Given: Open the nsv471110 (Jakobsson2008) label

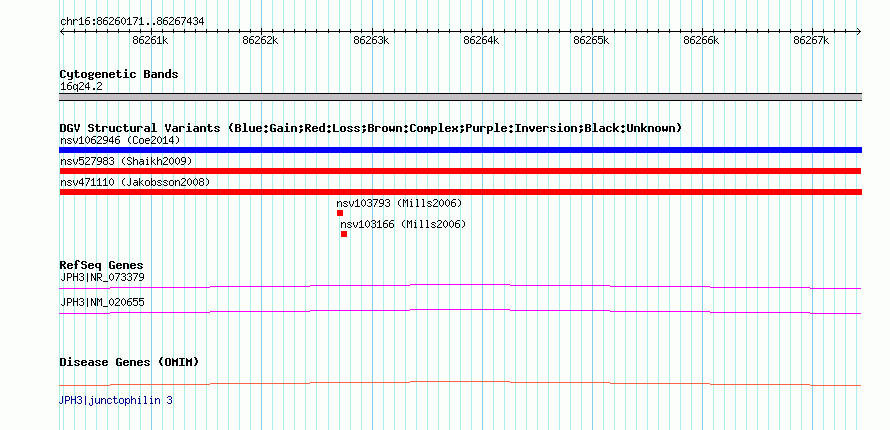Looking at the screenshot, I should click(135, 182).
